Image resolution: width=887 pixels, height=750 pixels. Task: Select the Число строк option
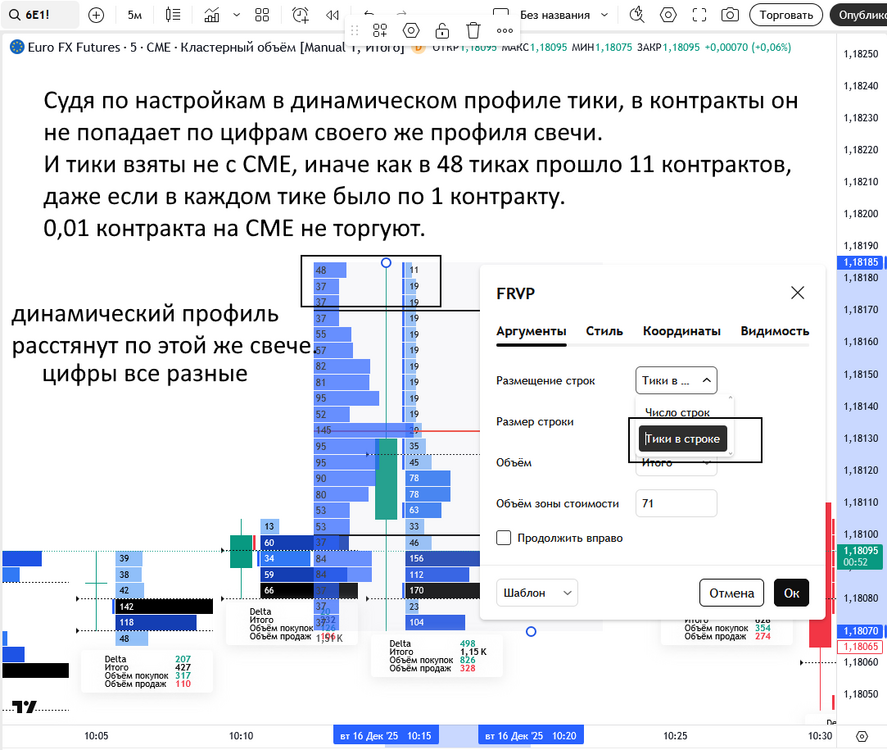point(677,412)
